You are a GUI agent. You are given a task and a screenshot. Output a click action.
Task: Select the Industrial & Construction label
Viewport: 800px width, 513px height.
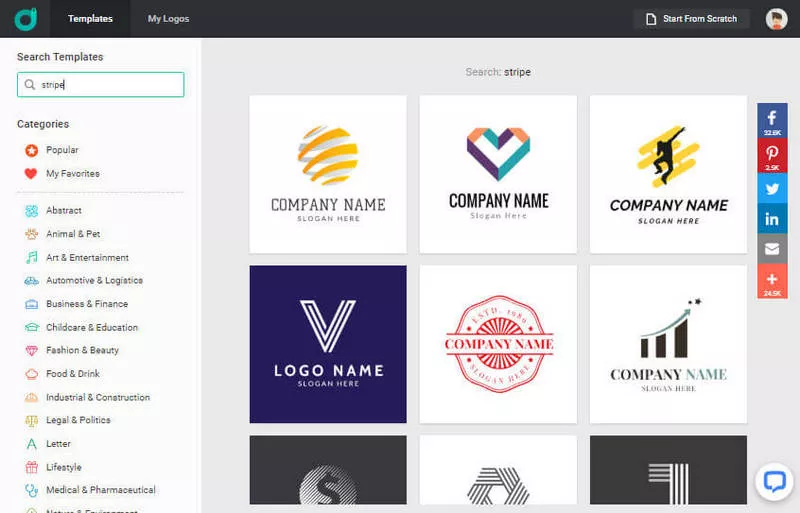[98, 397]
